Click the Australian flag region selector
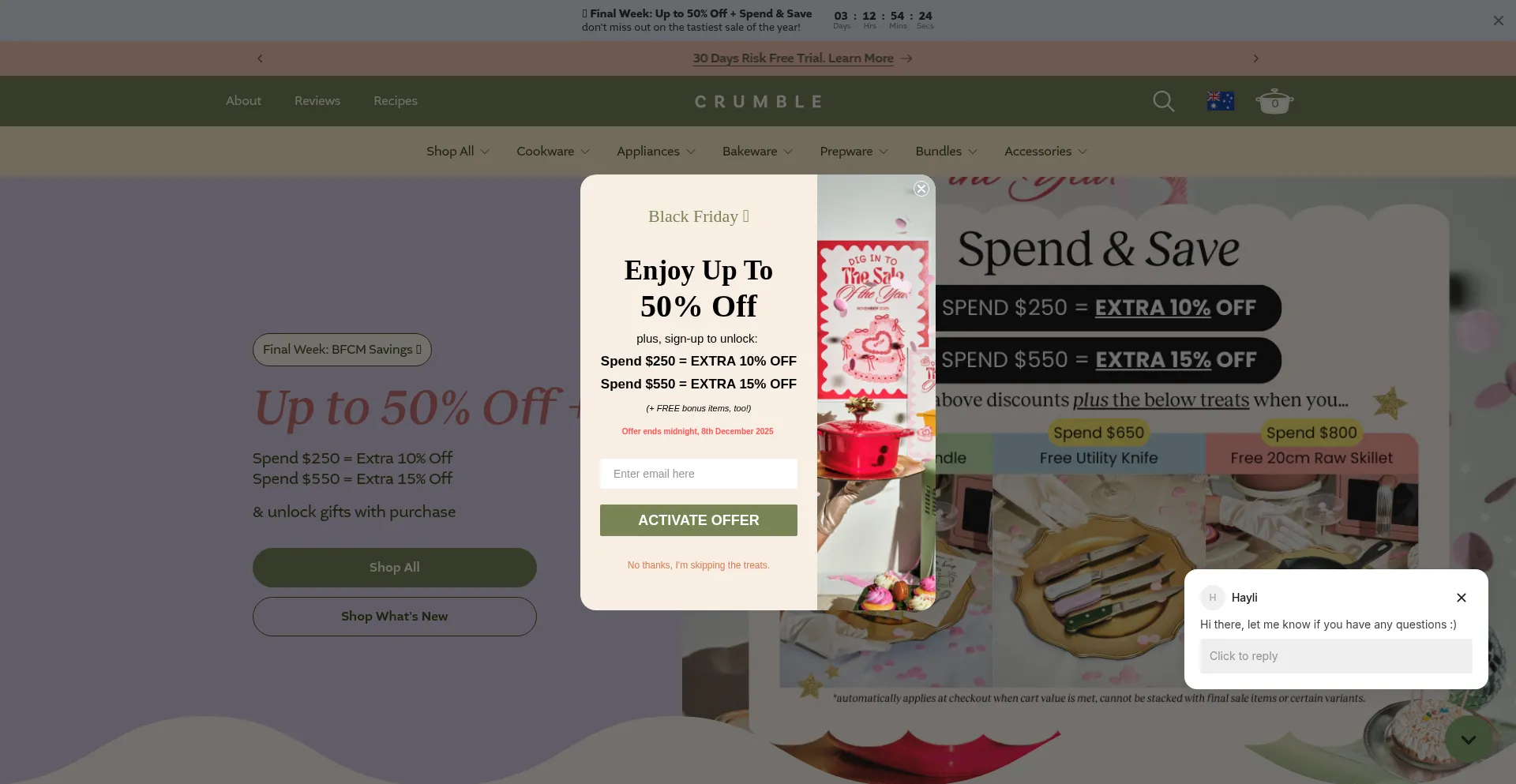This screenshot has height=784, width=1516. 1220,101
